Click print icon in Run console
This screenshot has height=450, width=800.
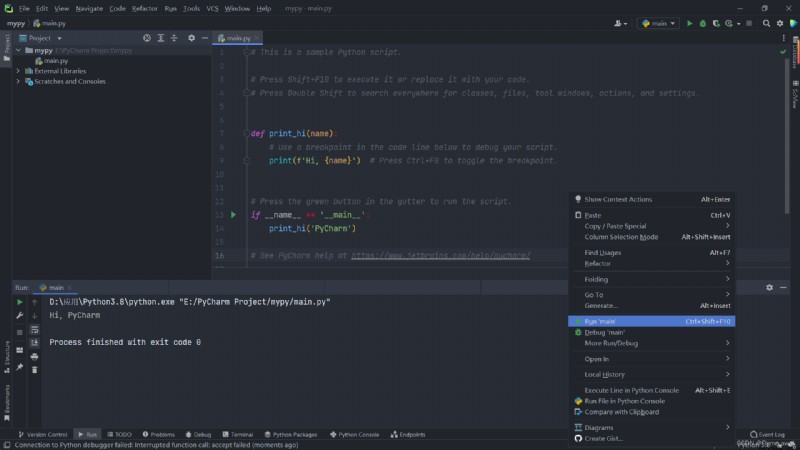(x=34, y=356)
